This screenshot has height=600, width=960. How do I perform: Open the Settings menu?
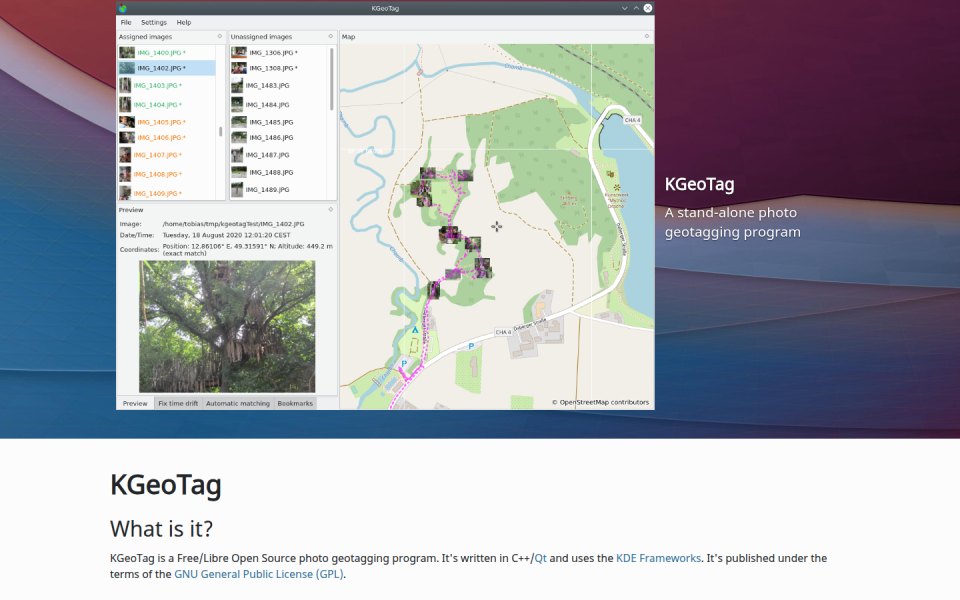(x=154, y=22)
